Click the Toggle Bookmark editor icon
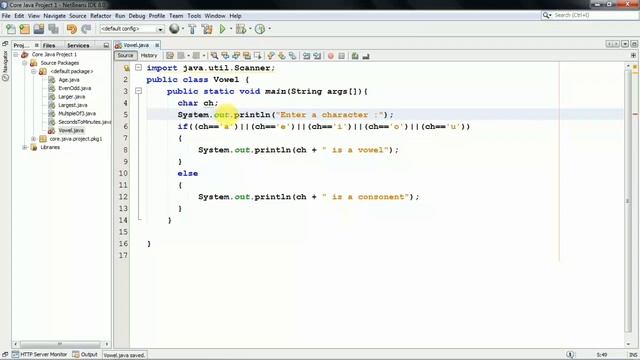 tap(292, 56)
